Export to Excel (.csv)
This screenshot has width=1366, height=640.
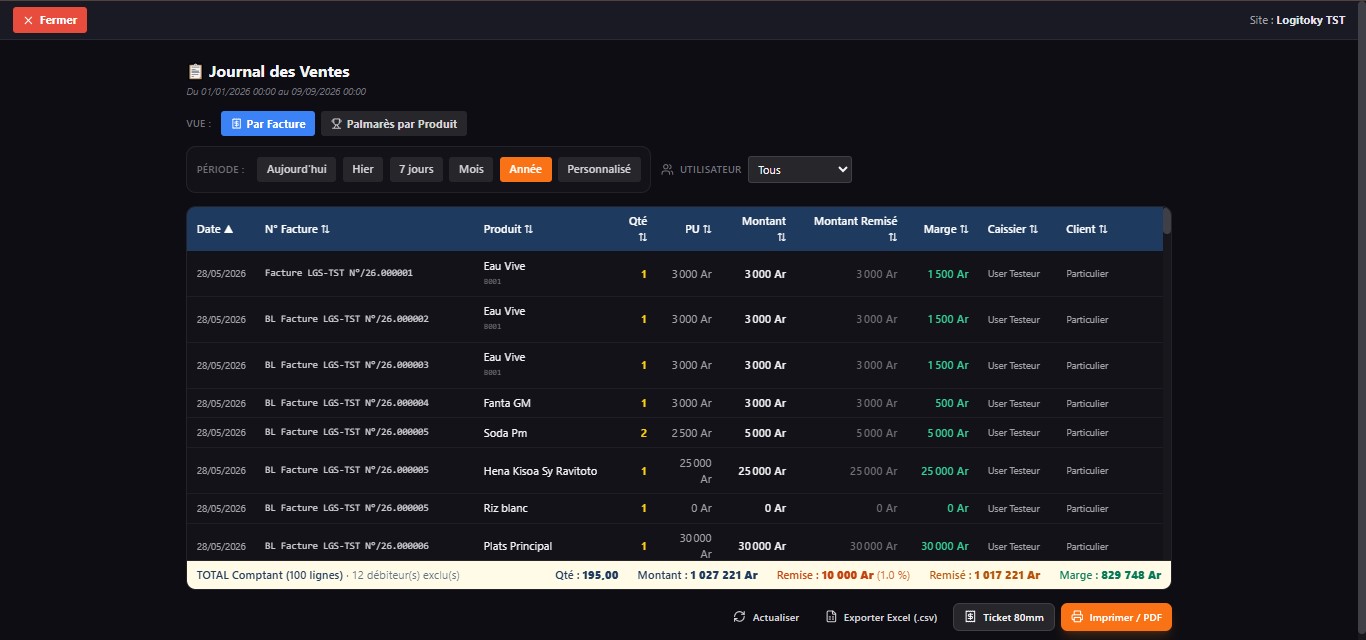(x=881, y=617)
